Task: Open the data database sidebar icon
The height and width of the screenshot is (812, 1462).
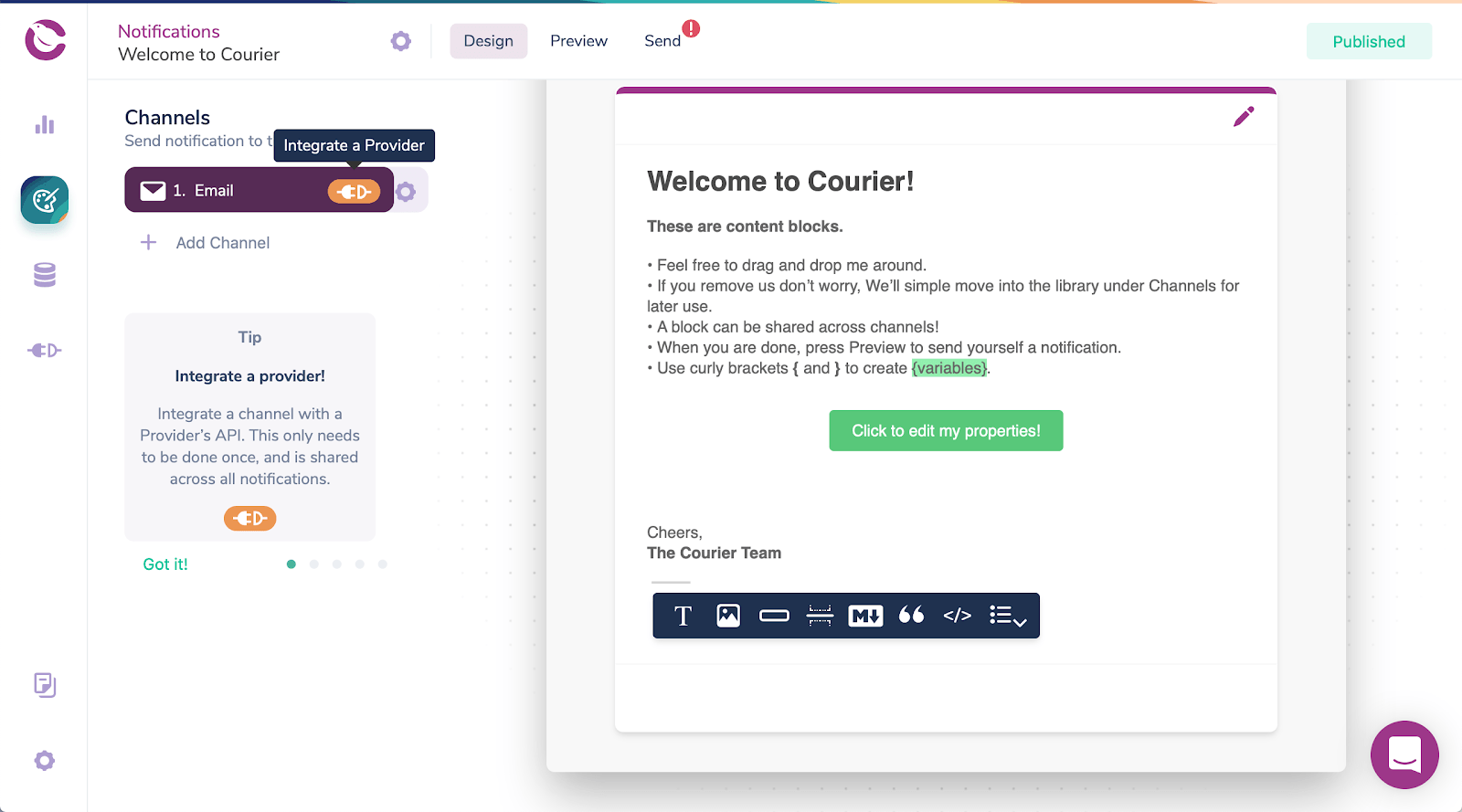Action: pos(45,275)
